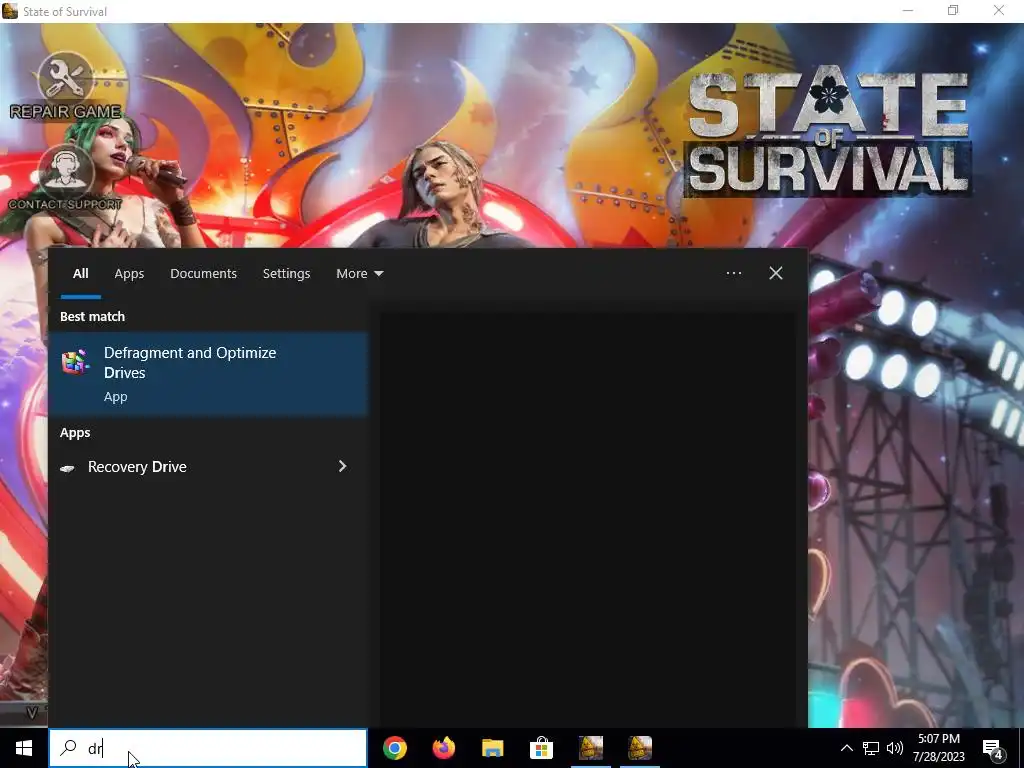The width and height of the screenshot is (1024, 768).
Task: Switch to second State of Survival taskbar icon
Action: [x=639, y=748]
